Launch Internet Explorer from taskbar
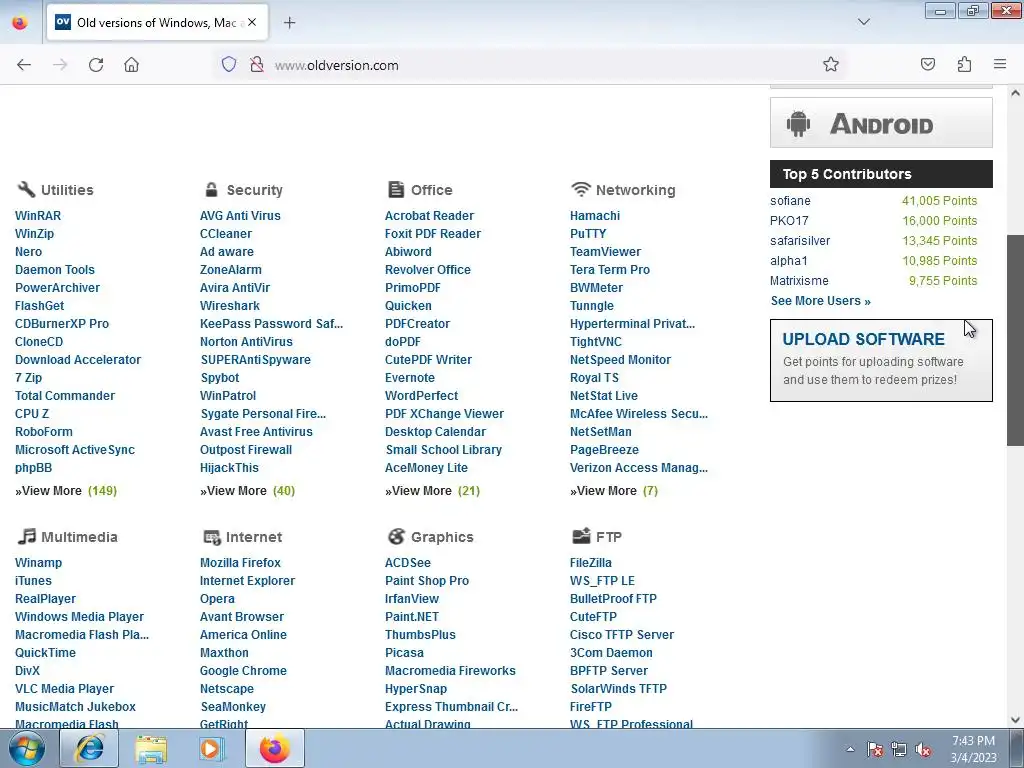The image size is (1024, 768). (89, 748)
